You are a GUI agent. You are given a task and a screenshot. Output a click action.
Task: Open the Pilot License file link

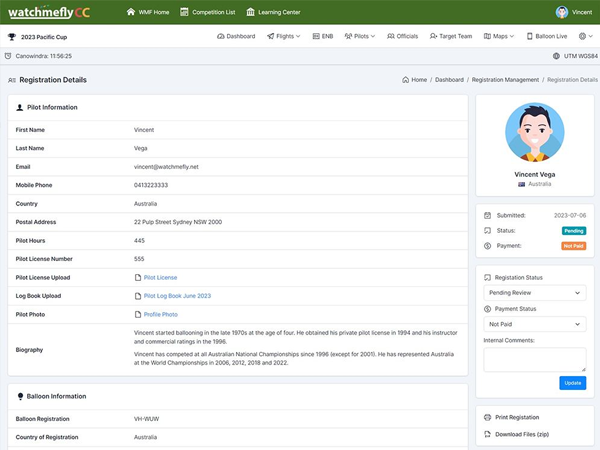point(160,278)
